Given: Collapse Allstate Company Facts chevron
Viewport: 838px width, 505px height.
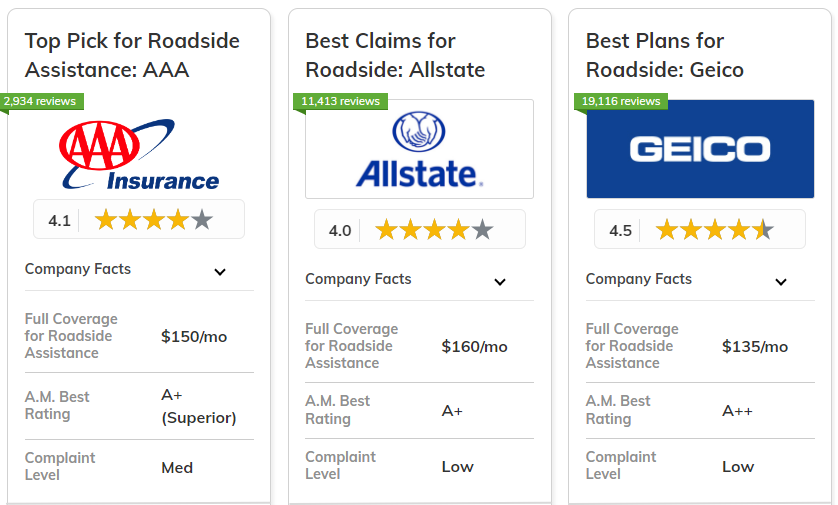Looking at the screenshot, I should tap(500, 282).
